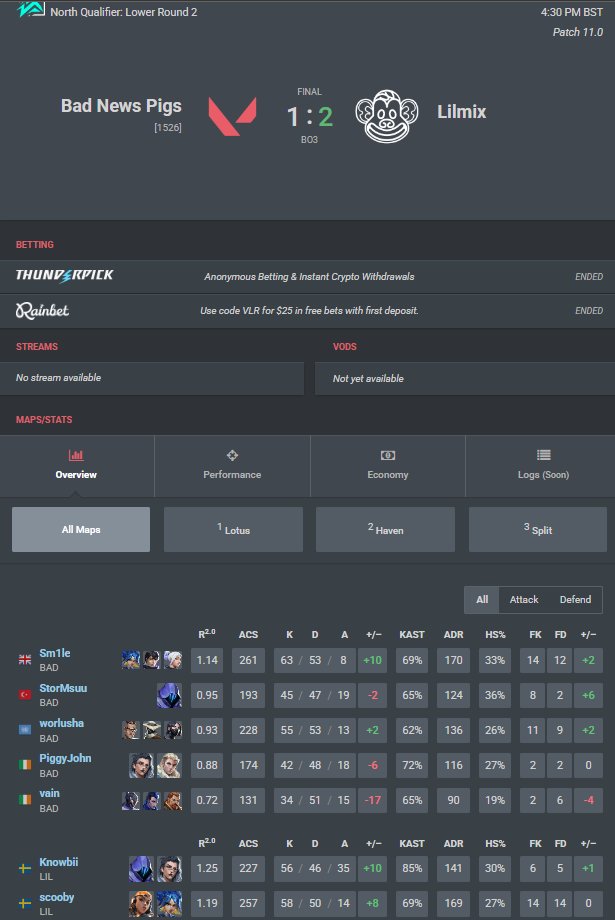The width and height of the screenshot is (615, 920).
Task: Show All sides stats
Action: [482, 600]
